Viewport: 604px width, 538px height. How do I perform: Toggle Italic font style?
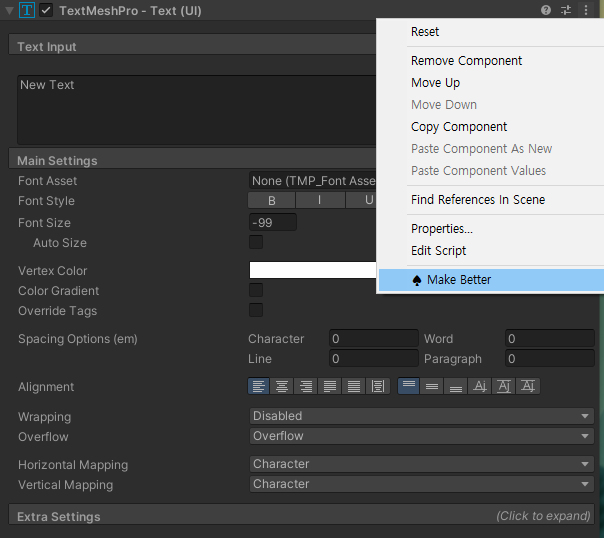(x=320, y=200)
